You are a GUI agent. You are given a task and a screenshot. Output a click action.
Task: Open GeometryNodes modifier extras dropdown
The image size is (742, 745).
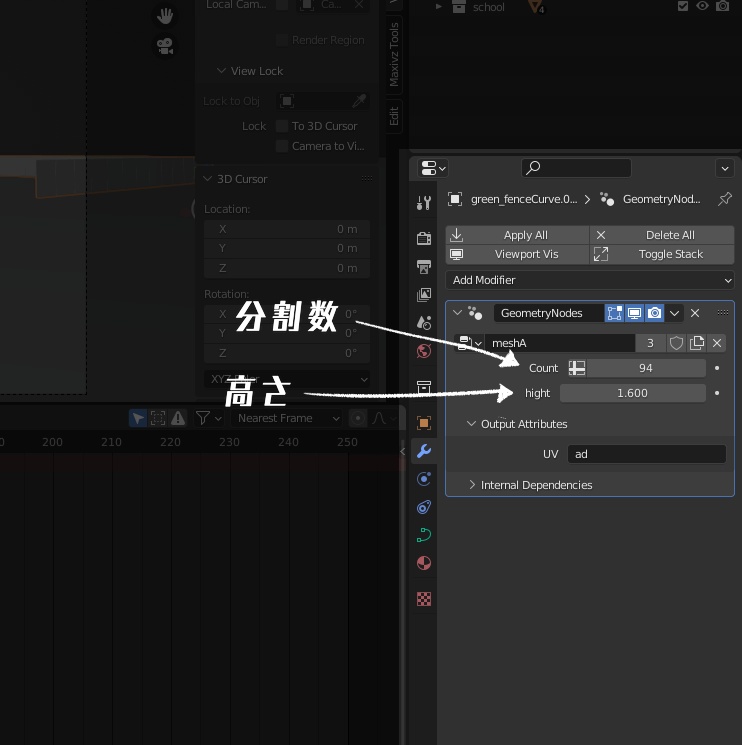(x=674, y=313)
